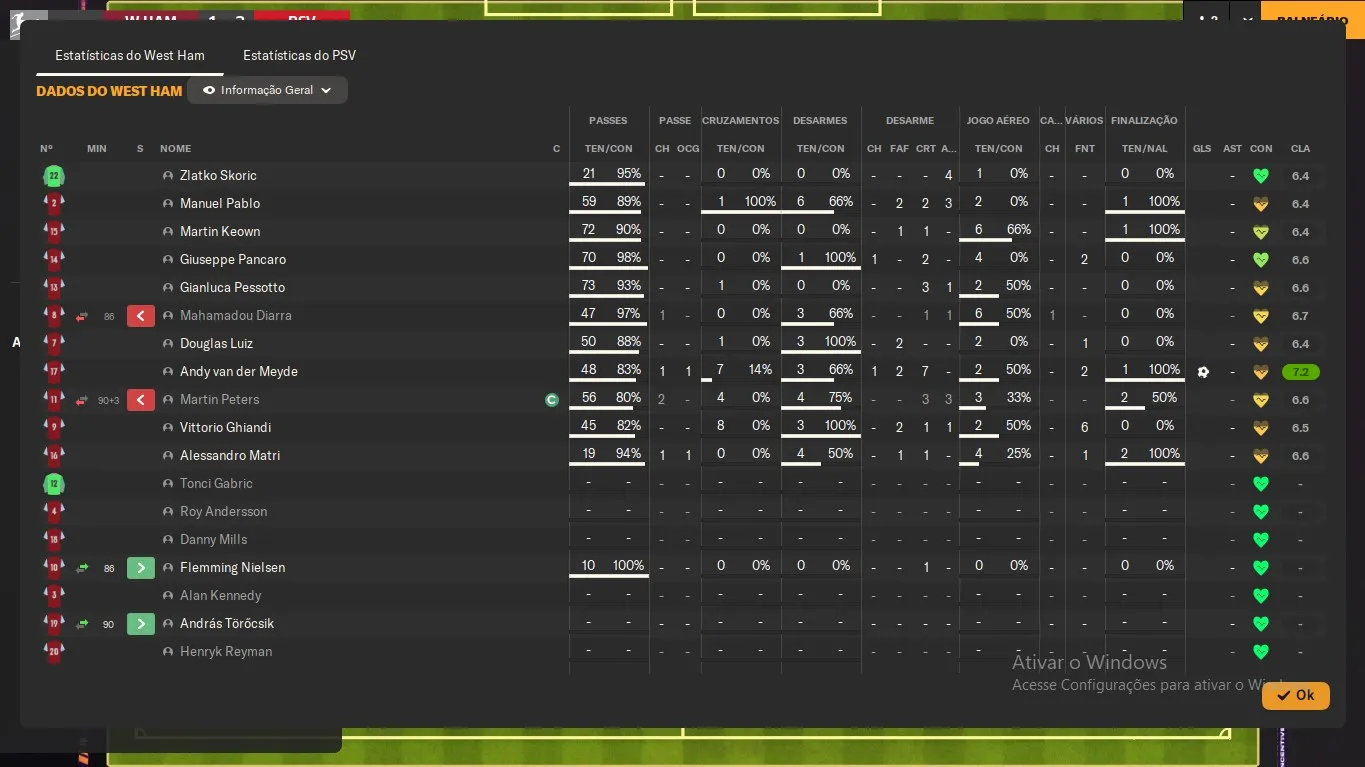
Task: Click the red substituted-off arrow for Mahamadou Diarra
Action: [141, 316]
